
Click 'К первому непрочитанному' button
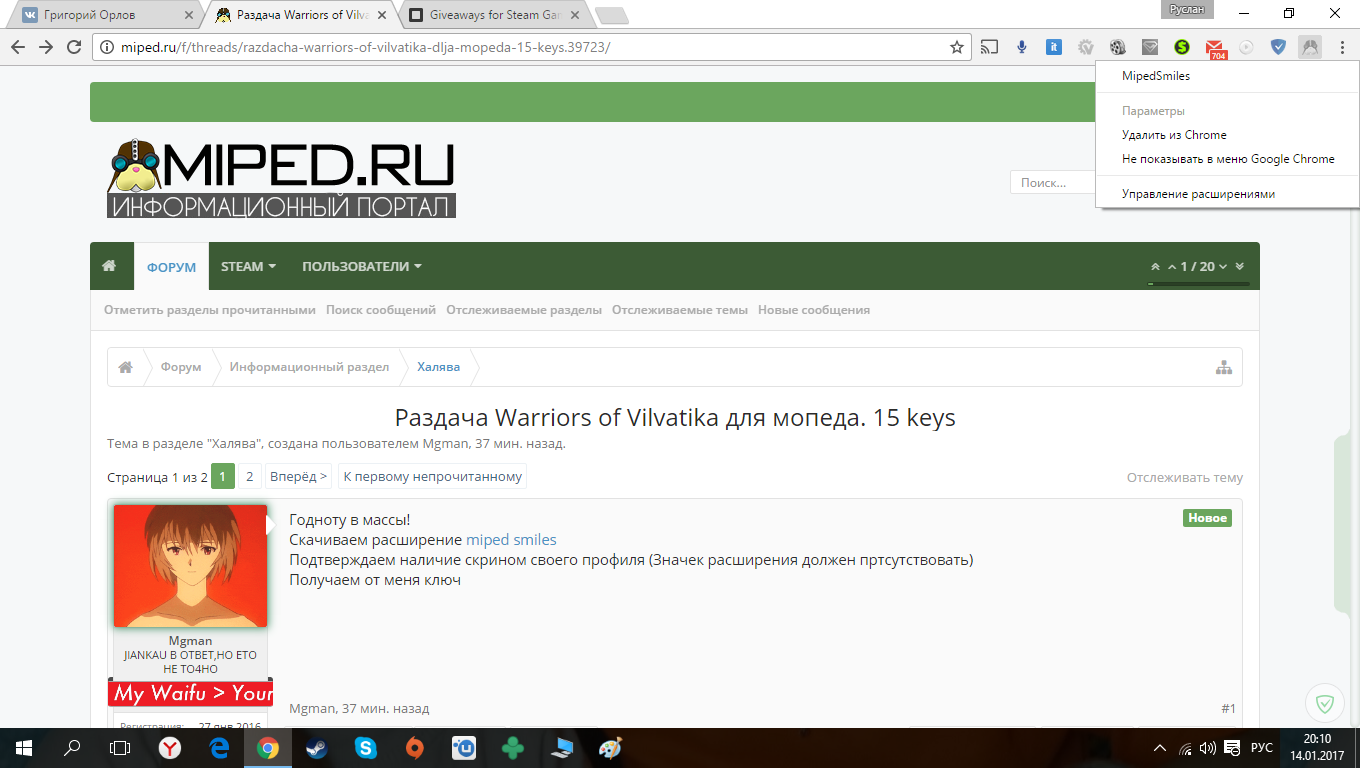(x=432, y=477)
